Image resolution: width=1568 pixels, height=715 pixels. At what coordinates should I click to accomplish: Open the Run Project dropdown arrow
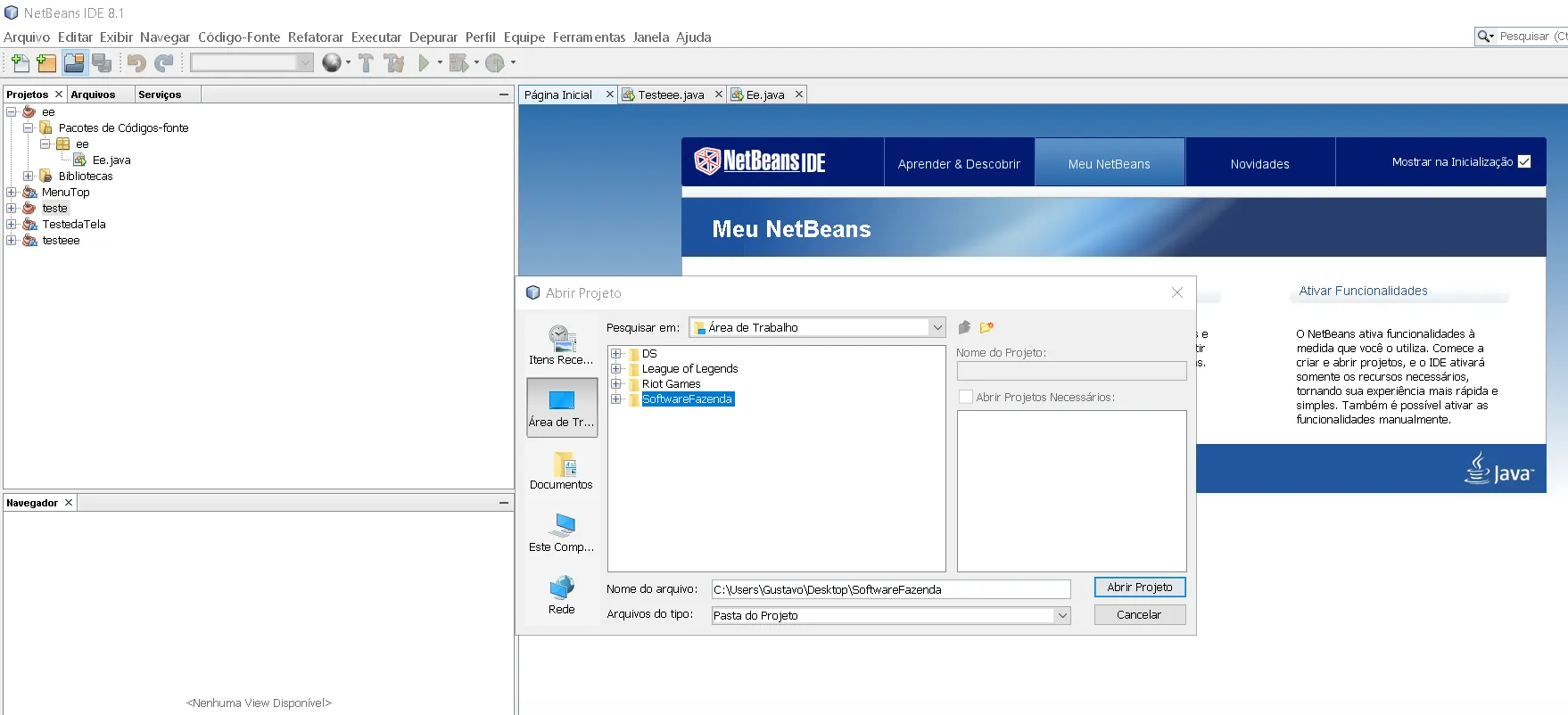click(440, 62)
